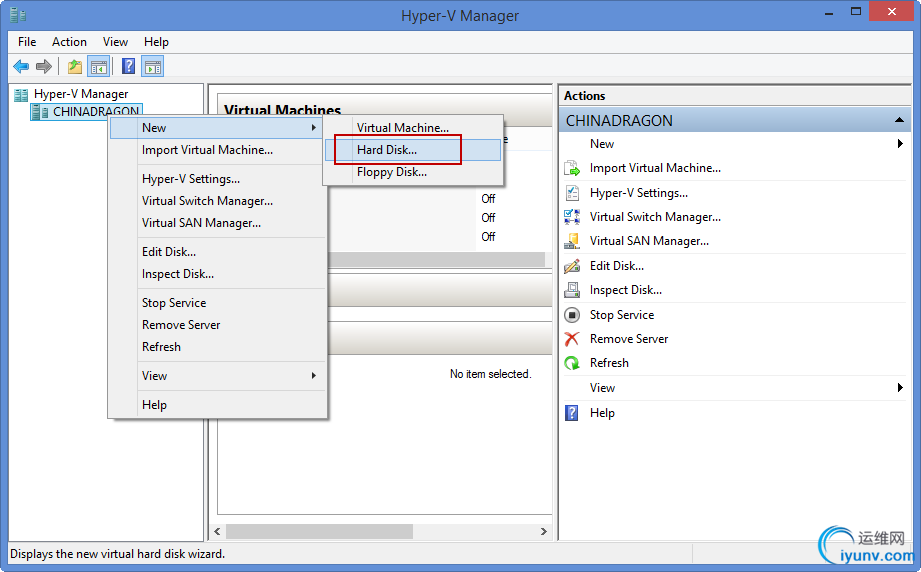
Task: Click the right arrow of horizontal scrollbar
Action: (x=544, y=531)
